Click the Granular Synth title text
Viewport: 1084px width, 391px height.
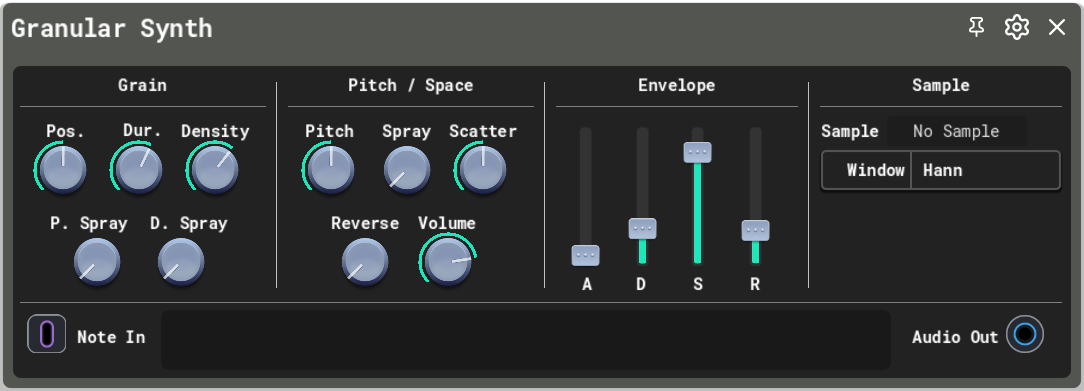point(112,28)
